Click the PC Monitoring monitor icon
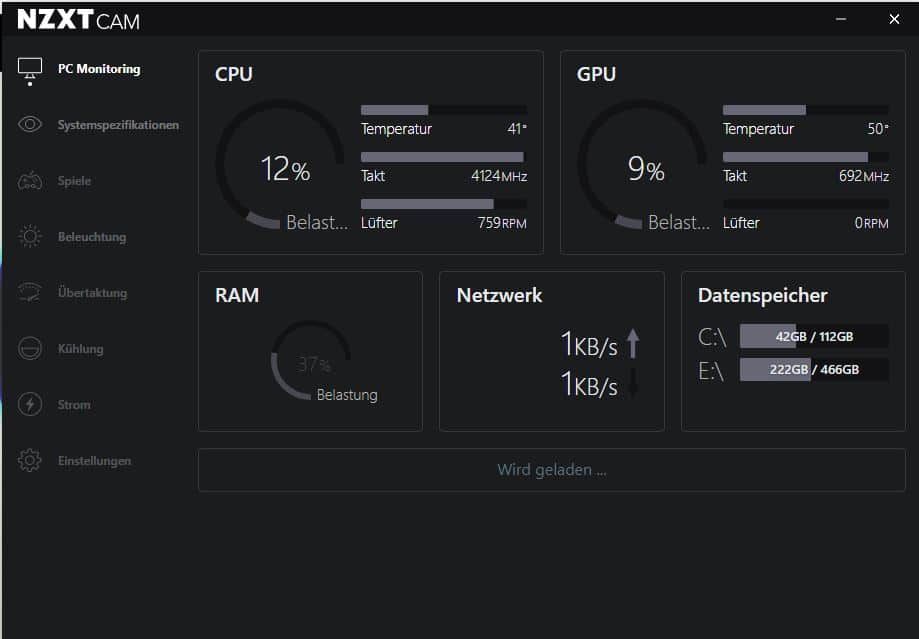Viewport: 919px width, 639px height. pyautogui.click(x=30, y=69)
